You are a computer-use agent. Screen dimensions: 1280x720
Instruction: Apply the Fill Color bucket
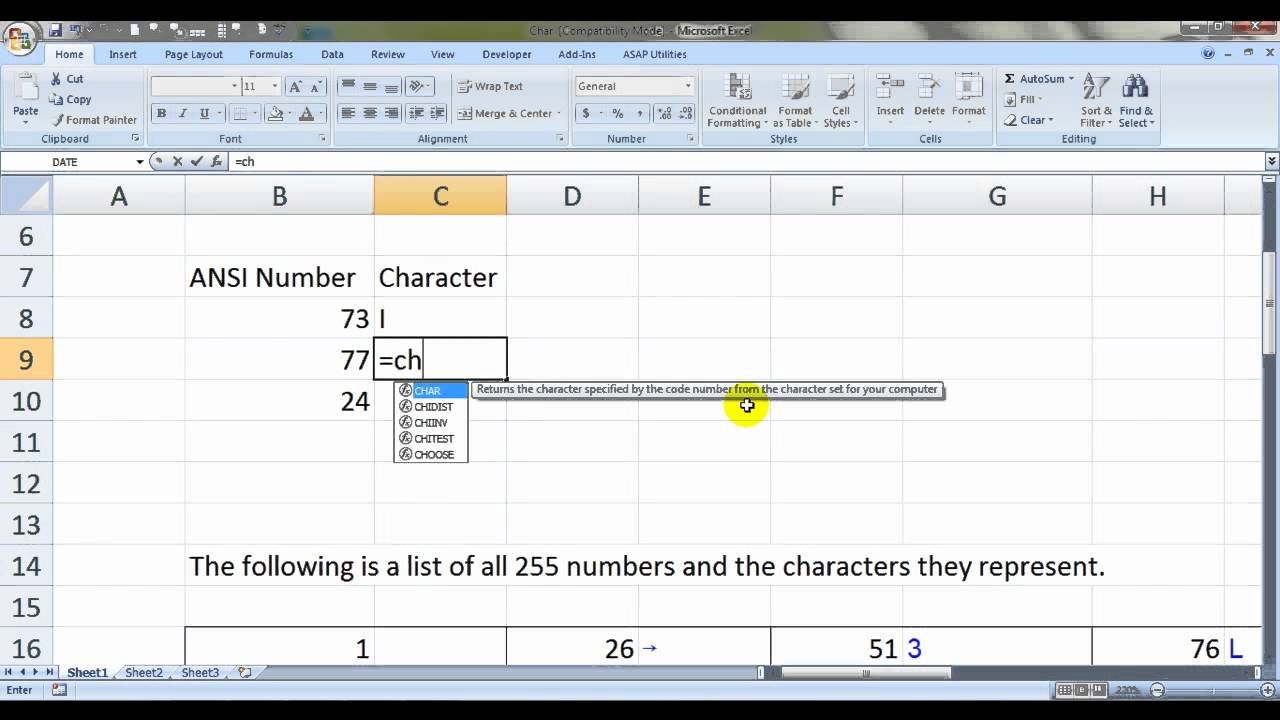[x=275, y=114]
